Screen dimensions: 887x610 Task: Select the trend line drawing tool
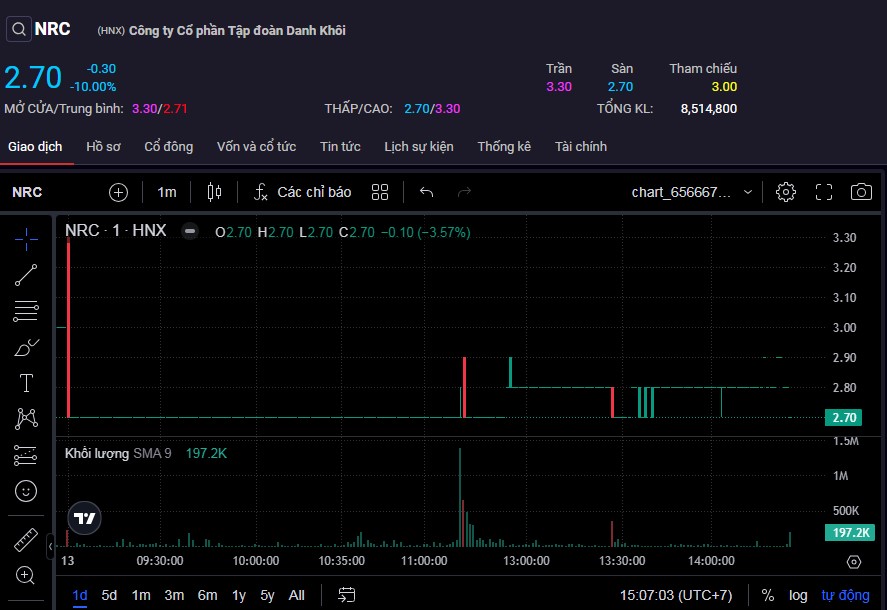(26, 275)
